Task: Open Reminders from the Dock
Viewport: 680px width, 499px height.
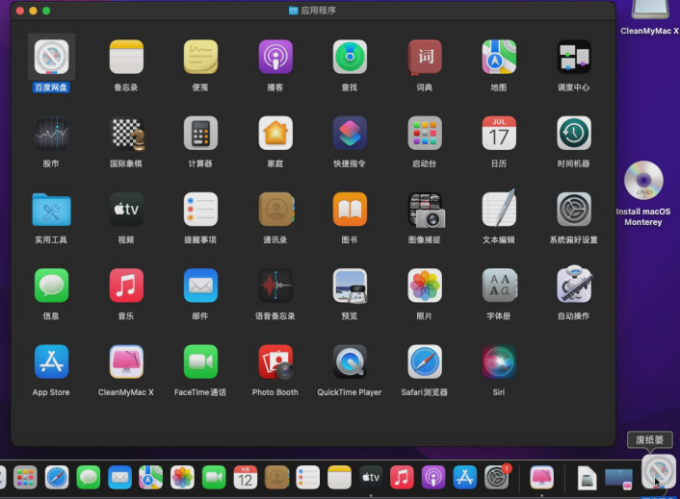Action: tap(308, 477)
